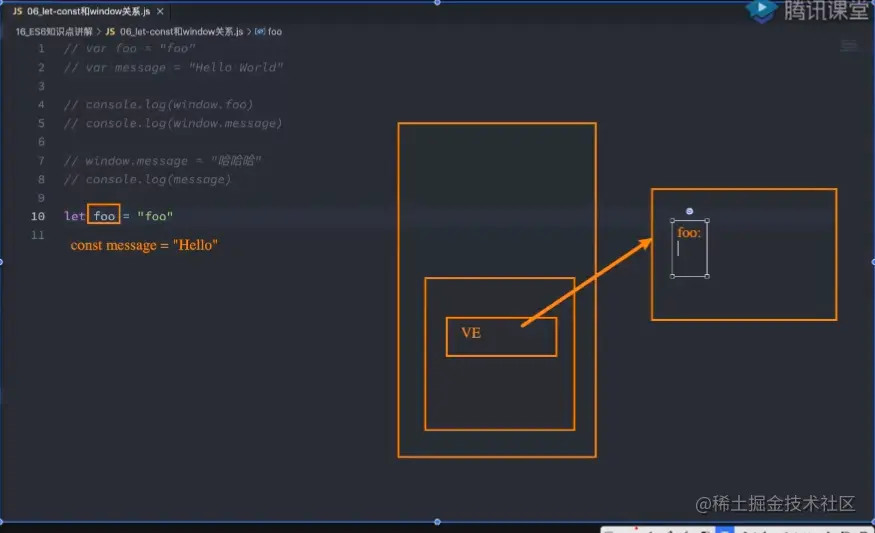Image resolution: width=875 pixels, height=533 pixels.
Task: Click the comment // console.log(message)
Action: (147, 180)
